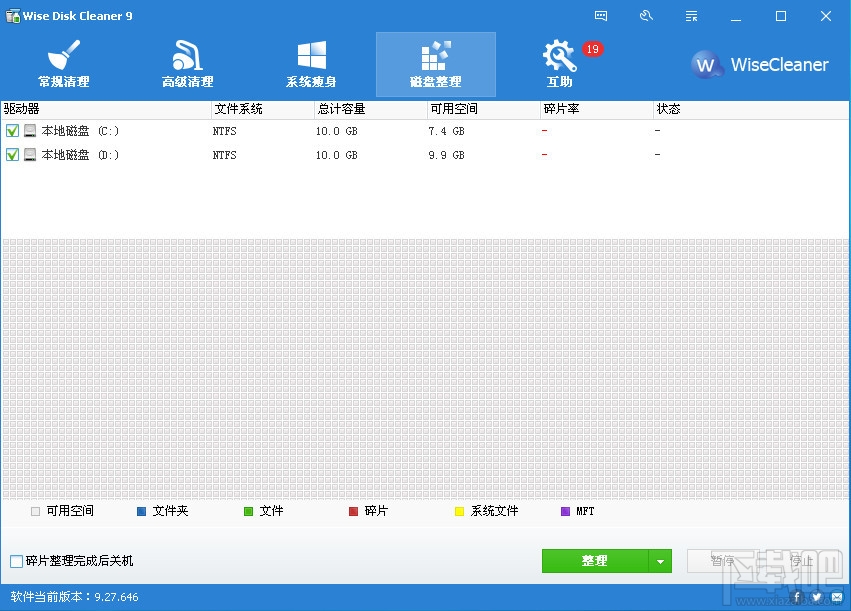This screenshot has height=611, width=851.
Task: Click the wrench settings icon in title bar
Action: pyautogui.click(x=646, y=16)
